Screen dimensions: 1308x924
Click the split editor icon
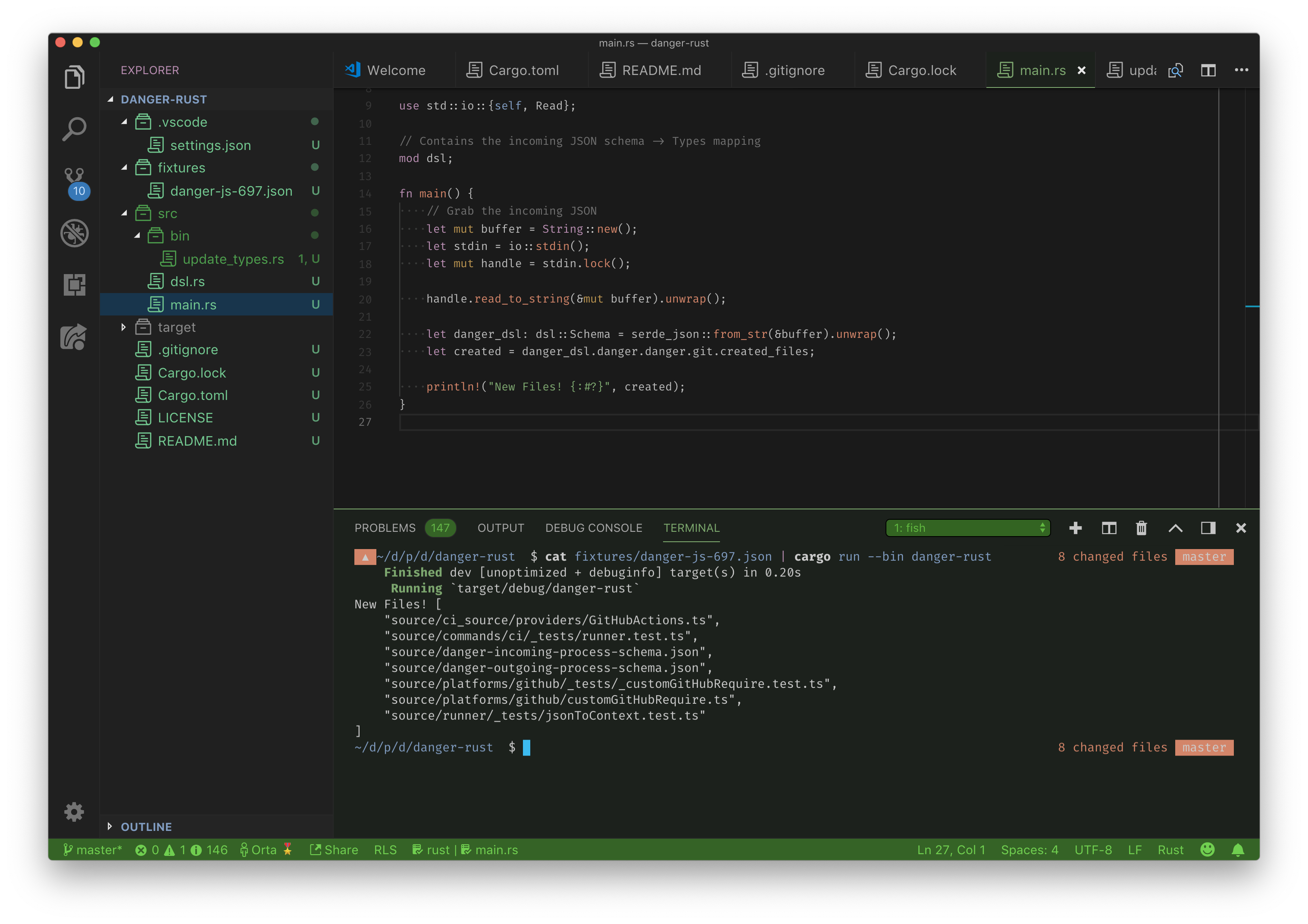pos(1208,70)
